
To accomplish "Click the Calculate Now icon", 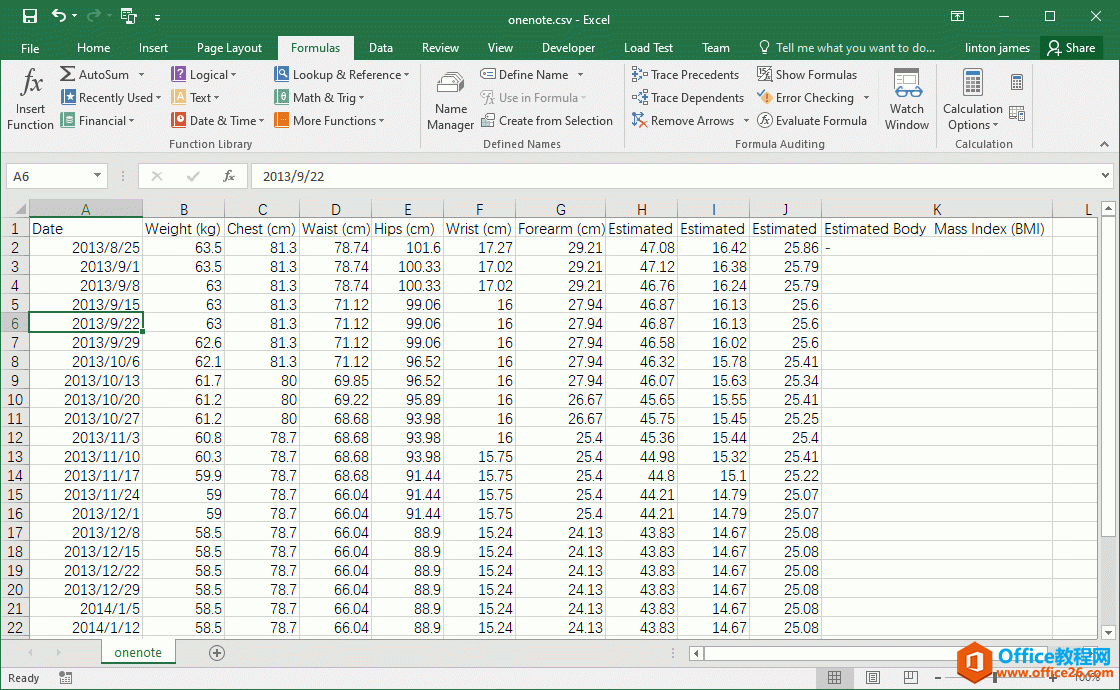I will click(1017, 82).
